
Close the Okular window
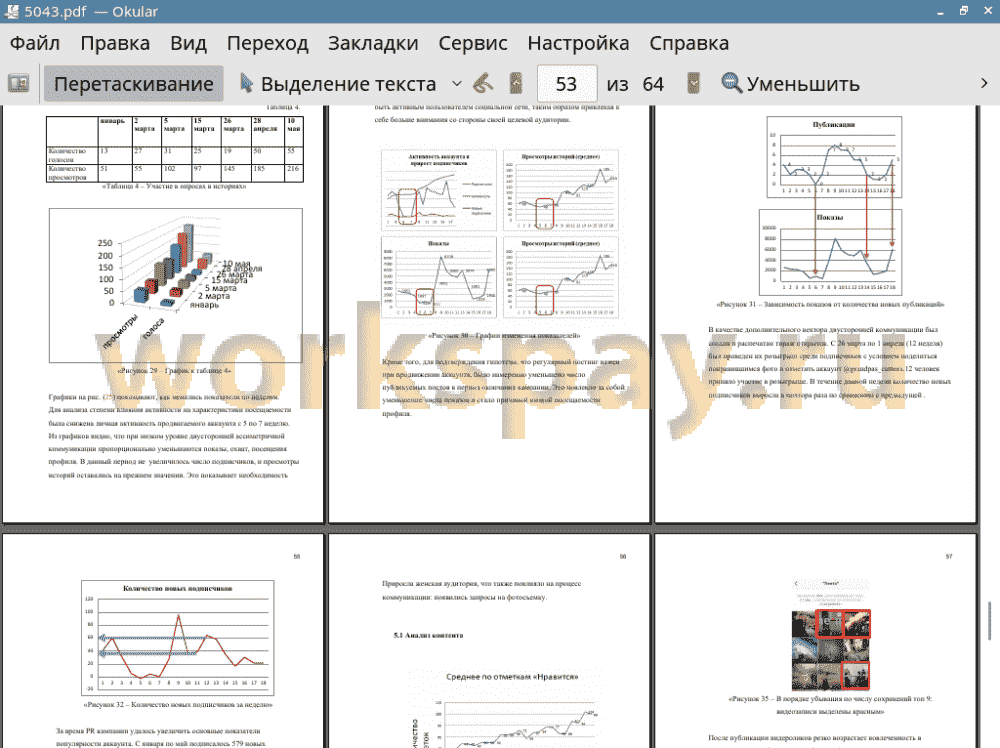(x=988, y=11)
